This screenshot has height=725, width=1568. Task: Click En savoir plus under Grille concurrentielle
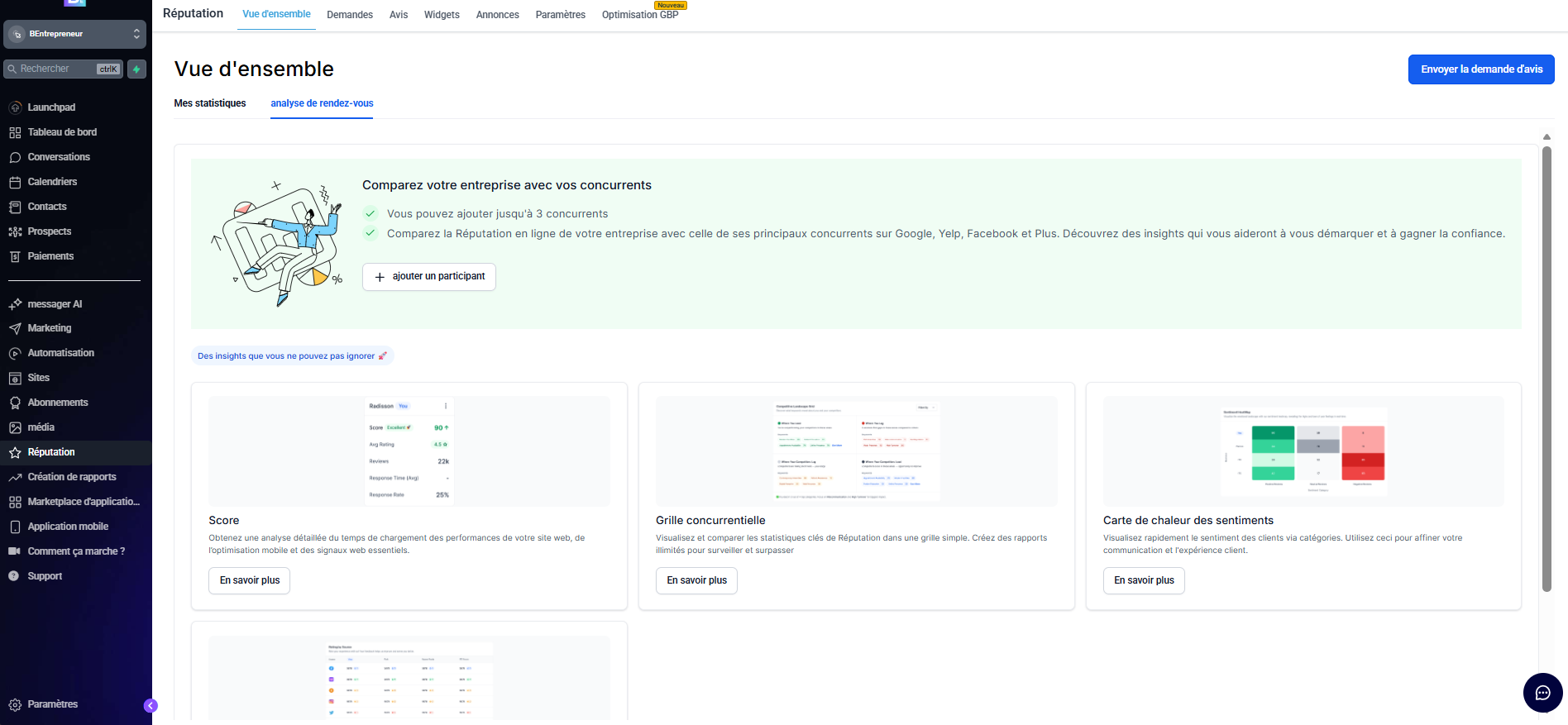[x=696, y=580]
